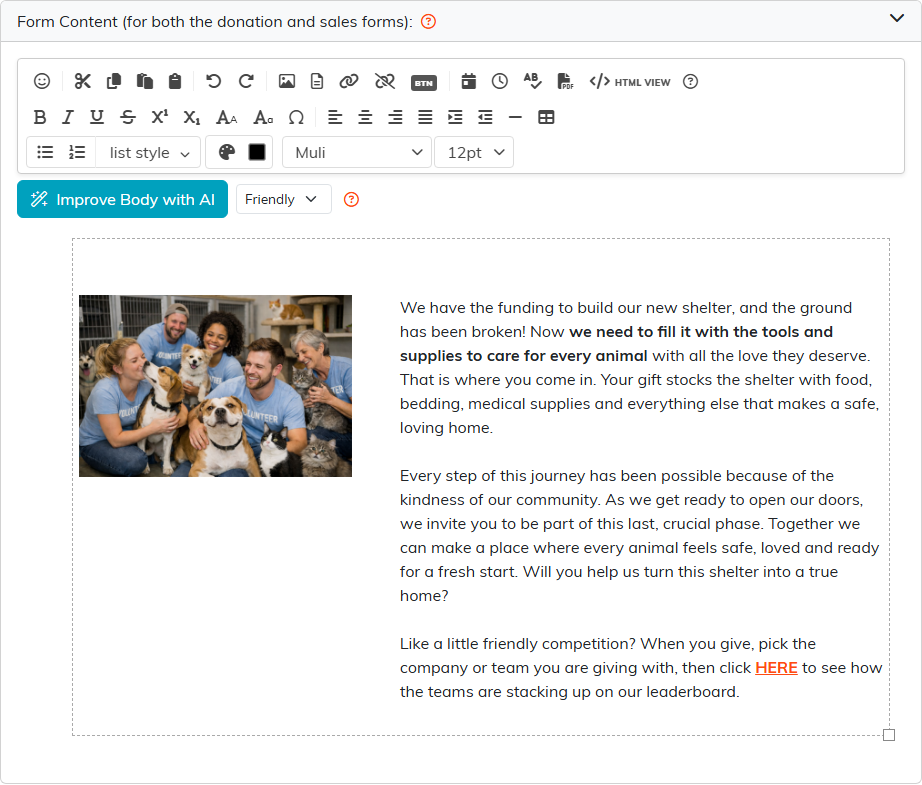This screenshot has width=922, height=785.
Task: Insert a table using the grid icon
Action: tap(546, 118)
